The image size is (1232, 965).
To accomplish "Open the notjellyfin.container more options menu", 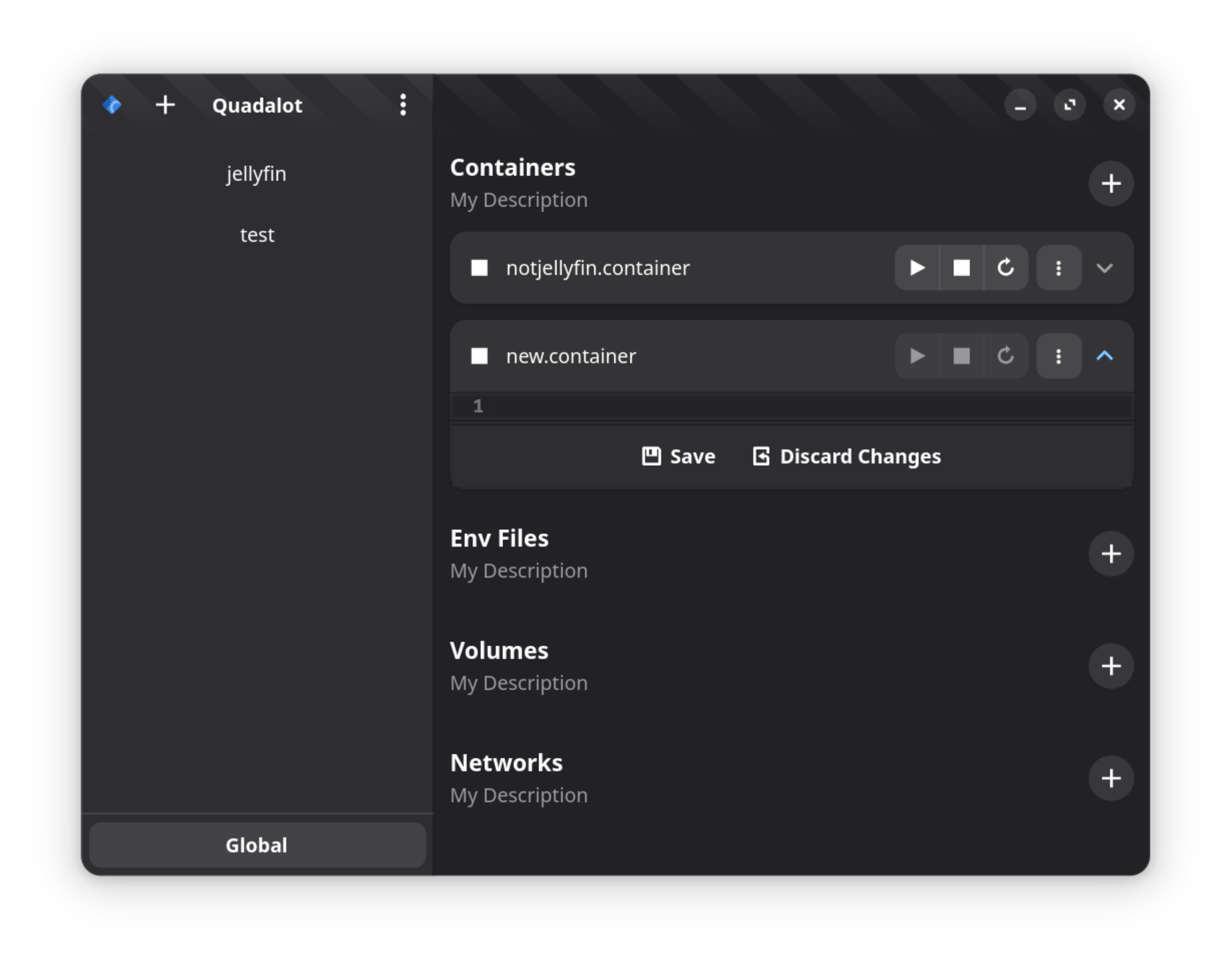I will click(1058, 268).
